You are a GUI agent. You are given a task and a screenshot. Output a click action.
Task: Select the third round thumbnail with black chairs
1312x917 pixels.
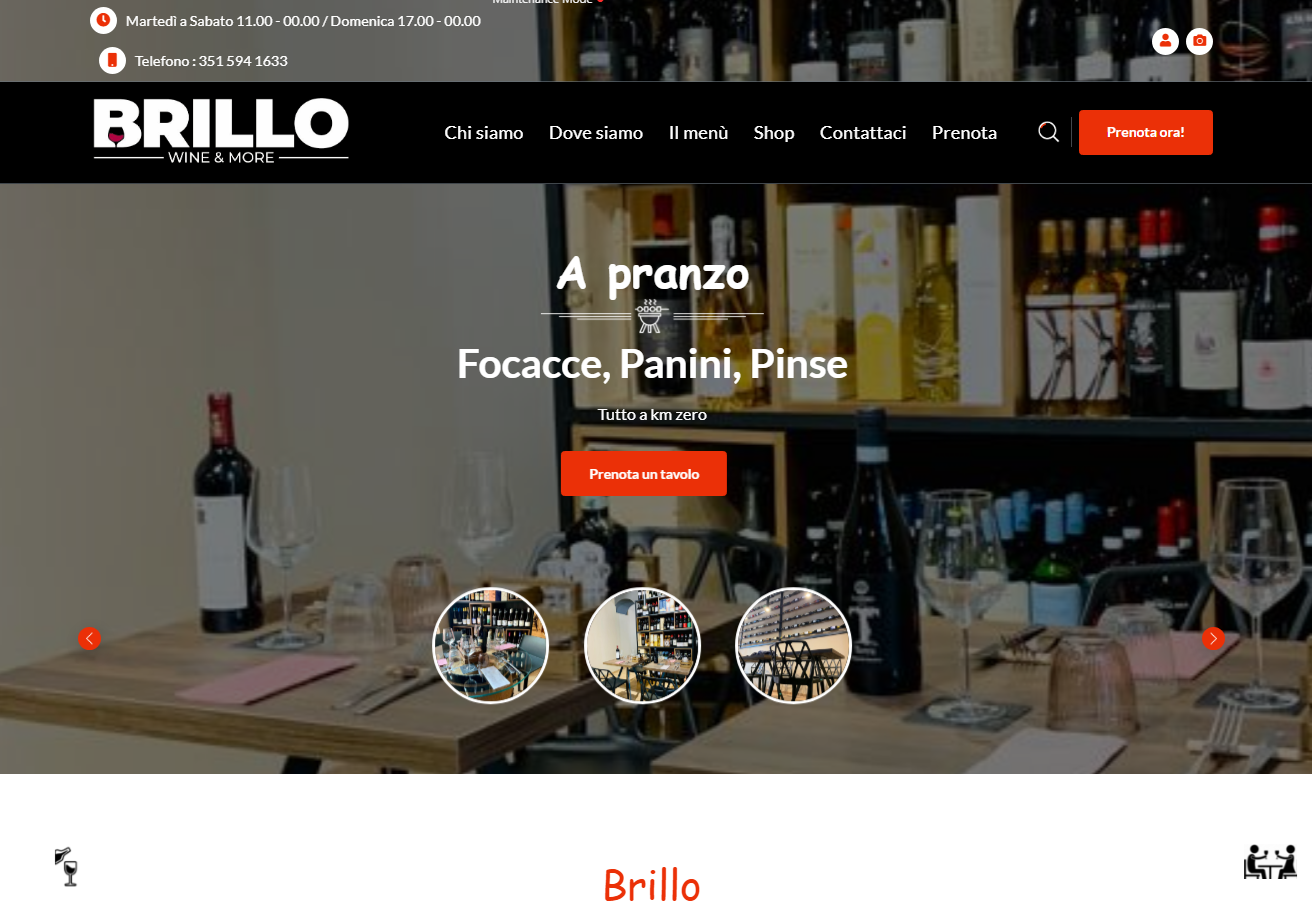pyautogui.click(x=793, y=645)
